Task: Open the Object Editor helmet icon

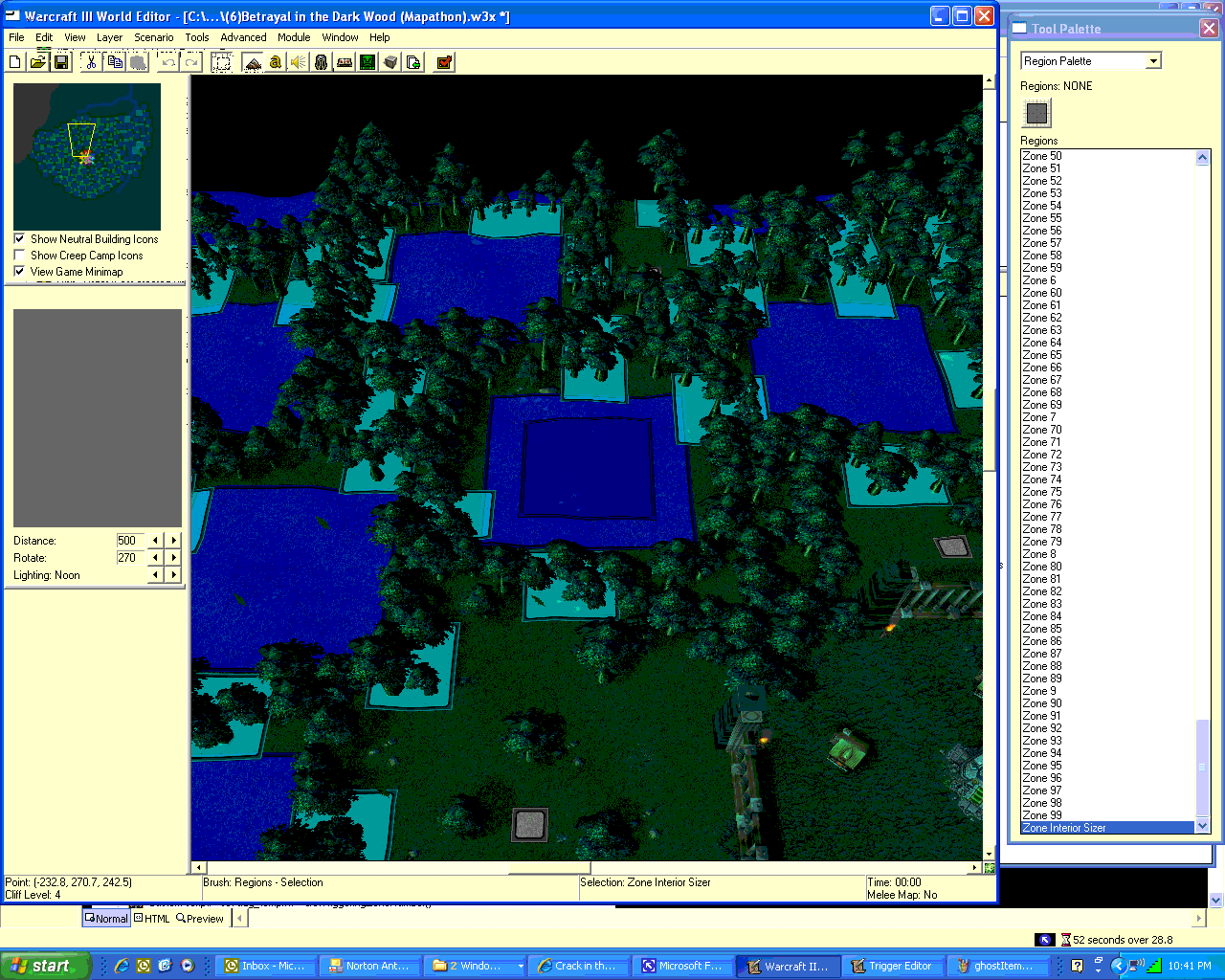Action: tap(322, 62)
